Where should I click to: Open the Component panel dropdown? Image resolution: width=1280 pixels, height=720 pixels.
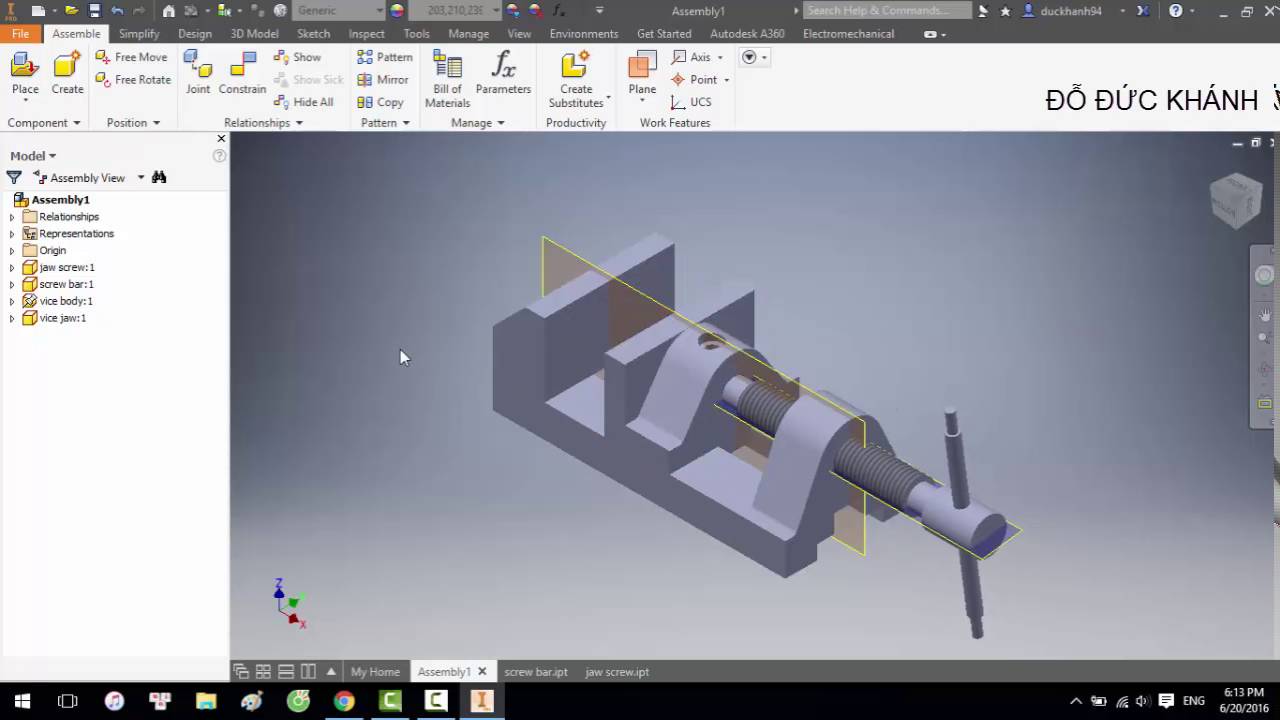(44, 123)
